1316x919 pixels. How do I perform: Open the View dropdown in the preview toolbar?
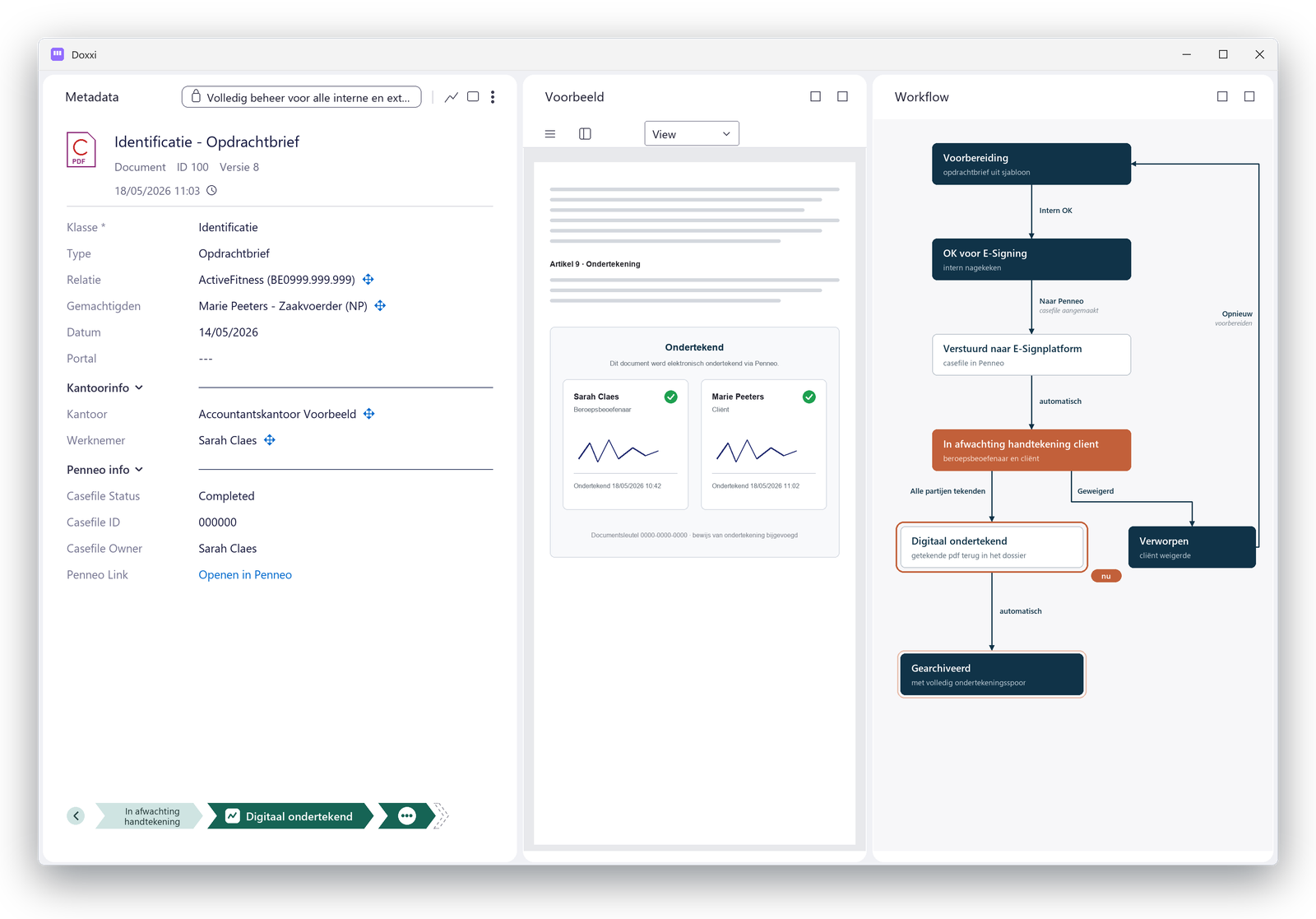click(x=692, y=134)
